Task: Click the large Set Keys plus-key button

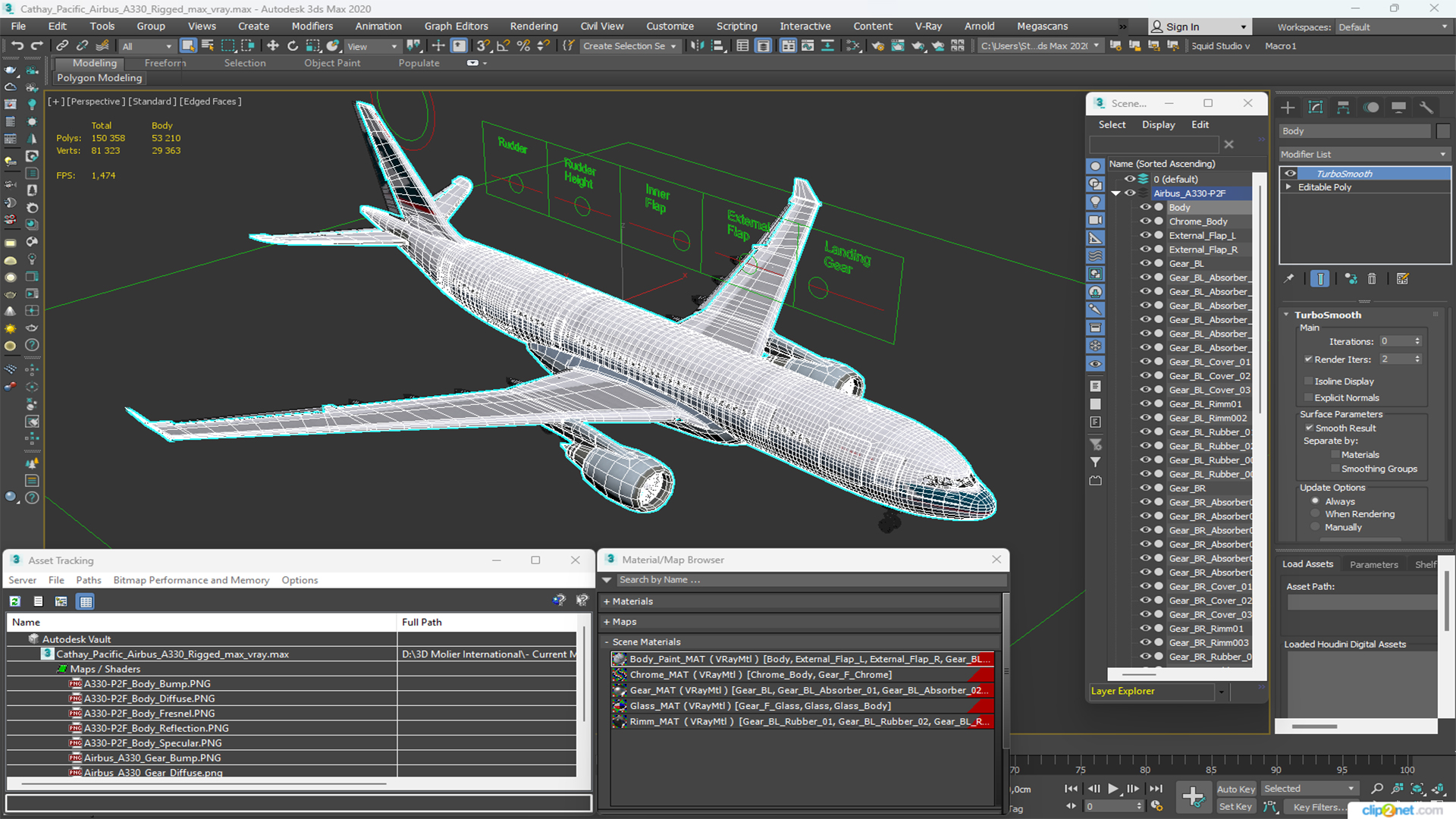Action: (x=1193, y=796)
